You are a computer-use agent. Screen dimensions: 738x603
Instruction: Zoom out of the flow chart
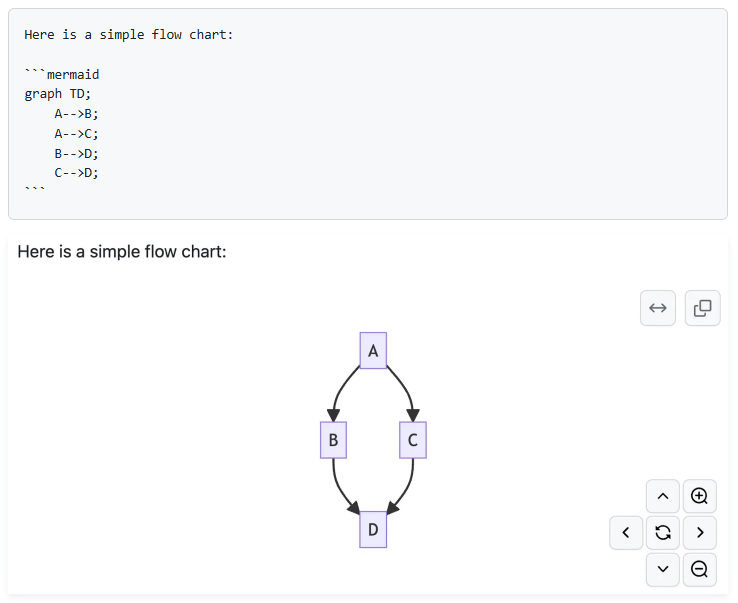click(x=699, y=569)
